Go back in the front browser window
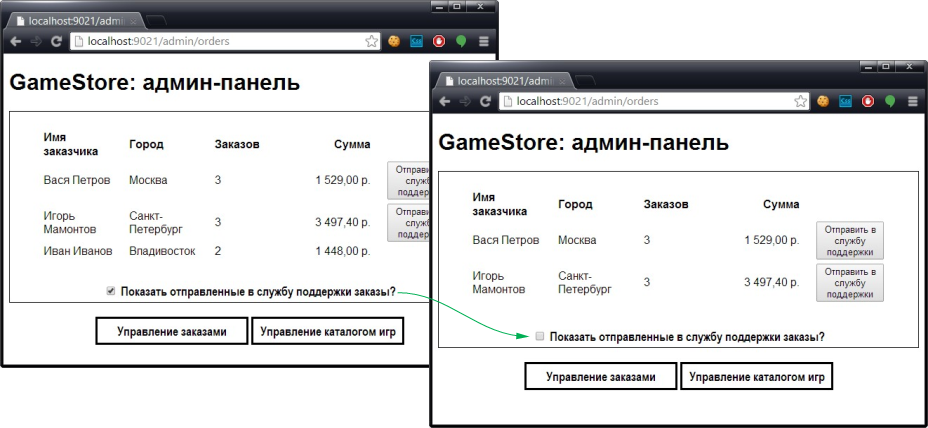Viewport: 928px width, 428px height. point(445,101)
